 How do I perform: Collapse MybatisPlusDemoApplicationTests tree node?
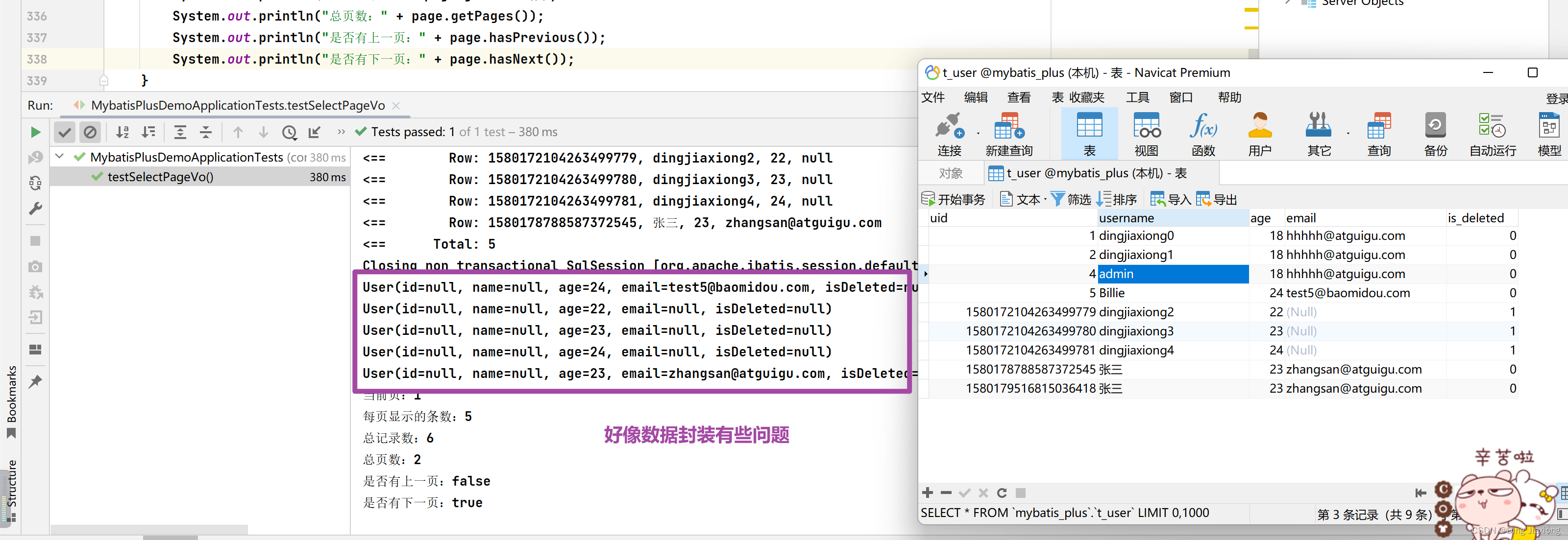pyautogui.click(x=60, y=156)
